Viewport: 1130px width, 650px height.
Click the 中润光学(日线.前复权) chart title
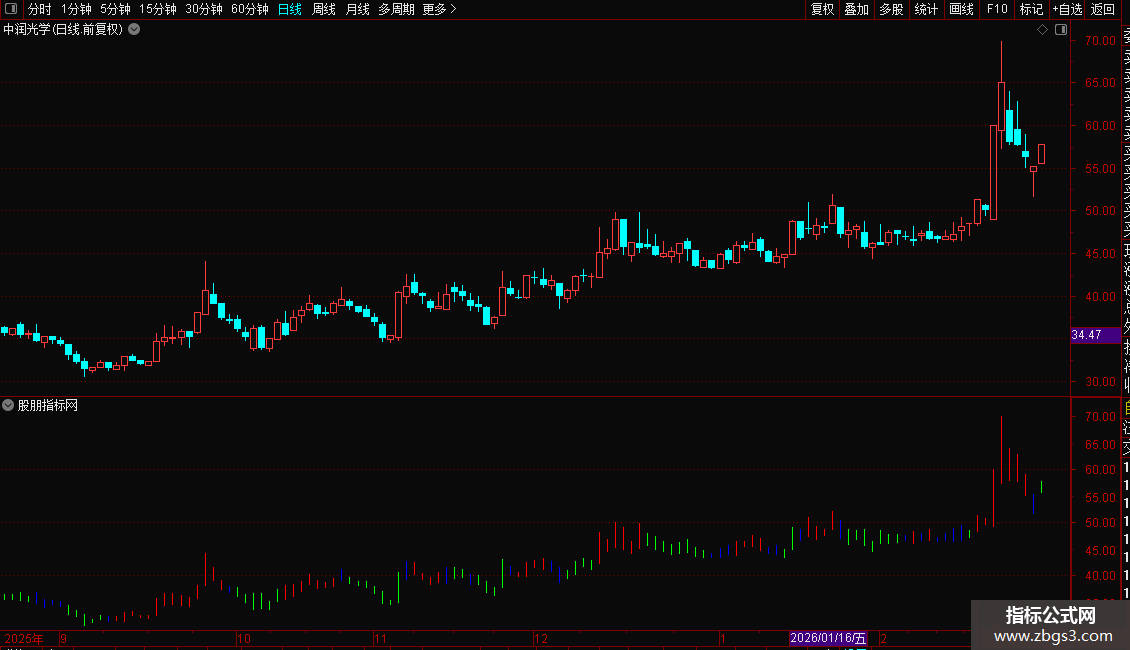pos(63,30)
